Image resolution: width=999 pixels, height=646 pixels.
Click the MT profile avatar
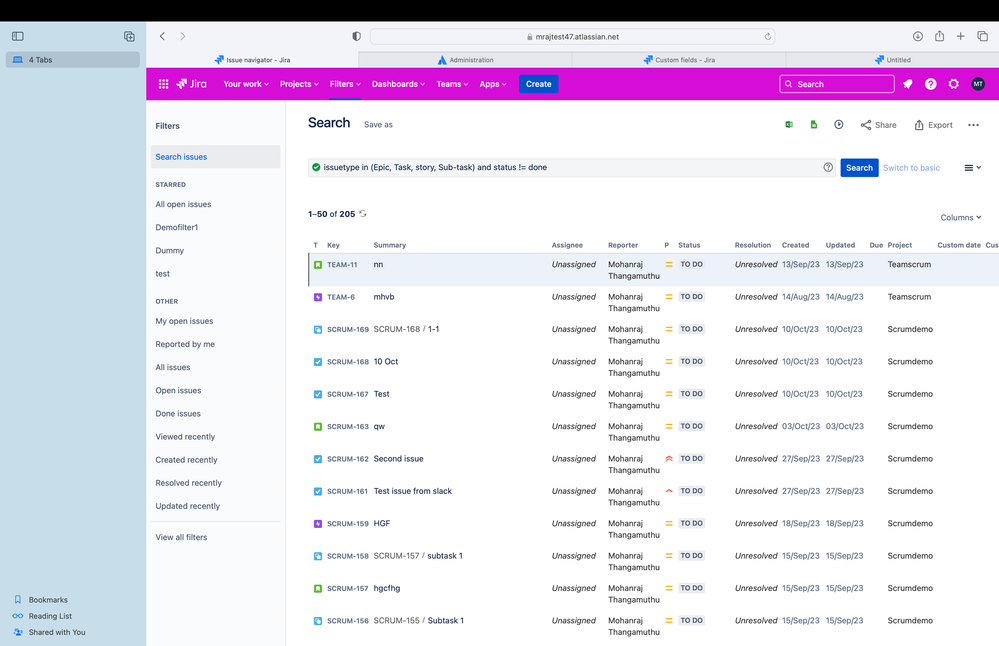coord(977,84)
